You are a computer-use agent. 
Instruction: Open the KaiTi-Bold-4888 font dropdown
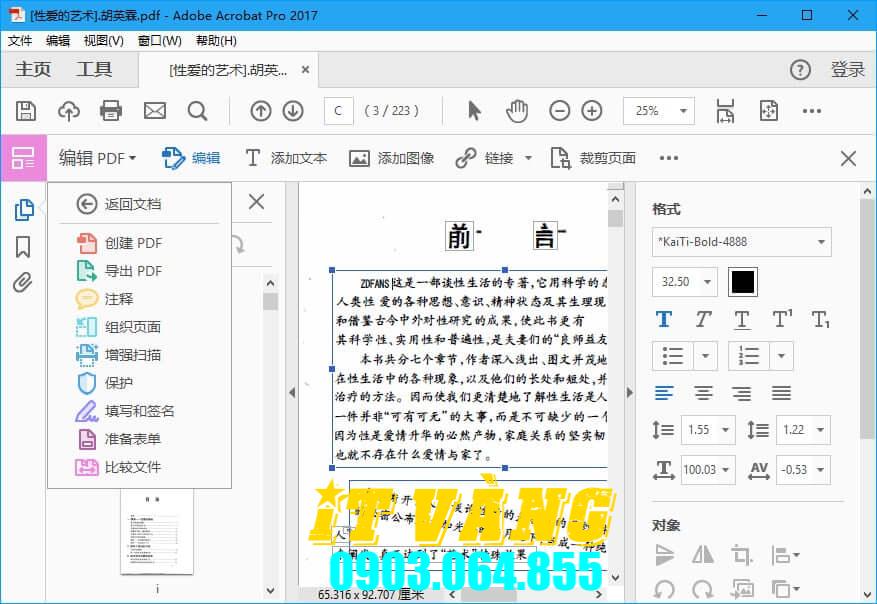pyautogui.click(x=740, y=241)
